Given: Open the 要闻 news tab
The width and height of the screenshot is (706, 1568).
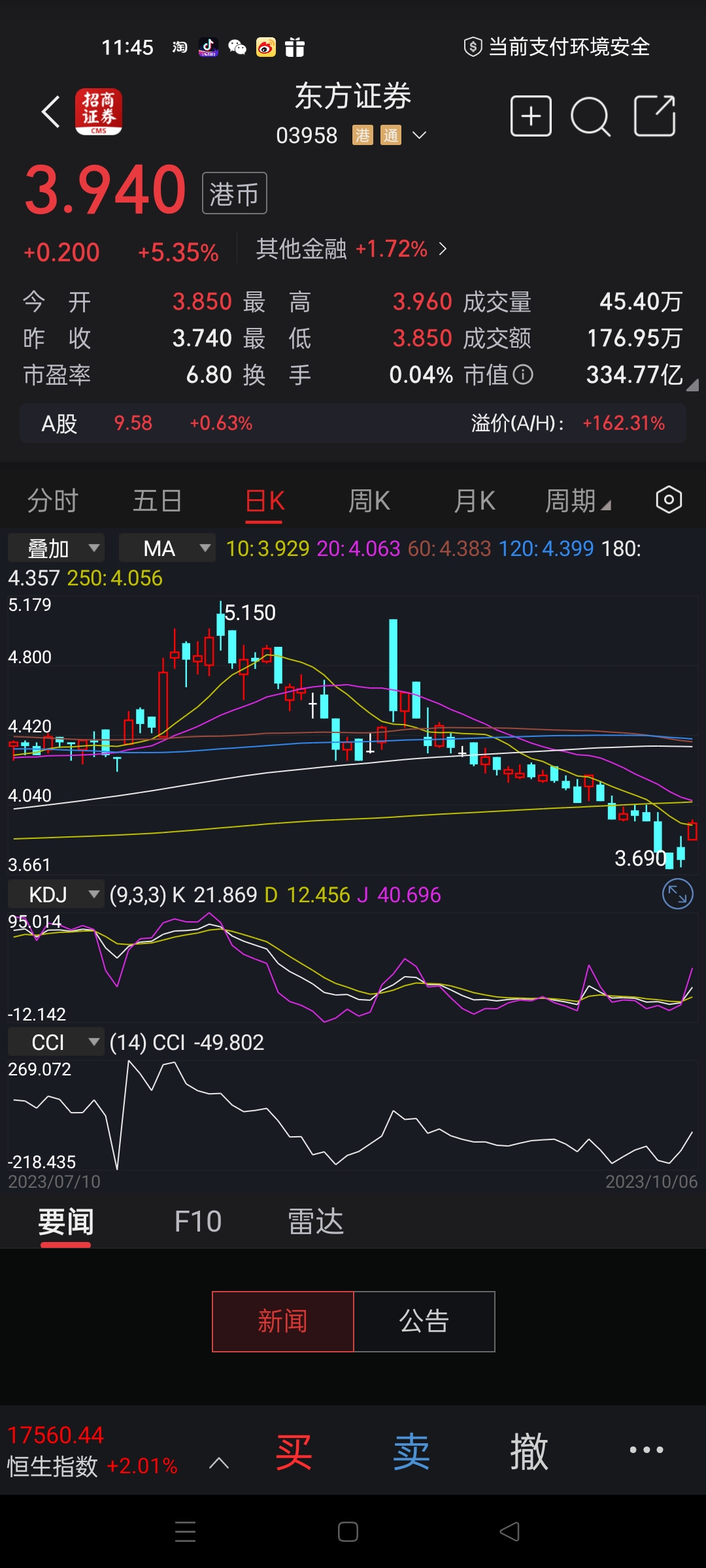Looking at the screenshot, I should 65,1221.
